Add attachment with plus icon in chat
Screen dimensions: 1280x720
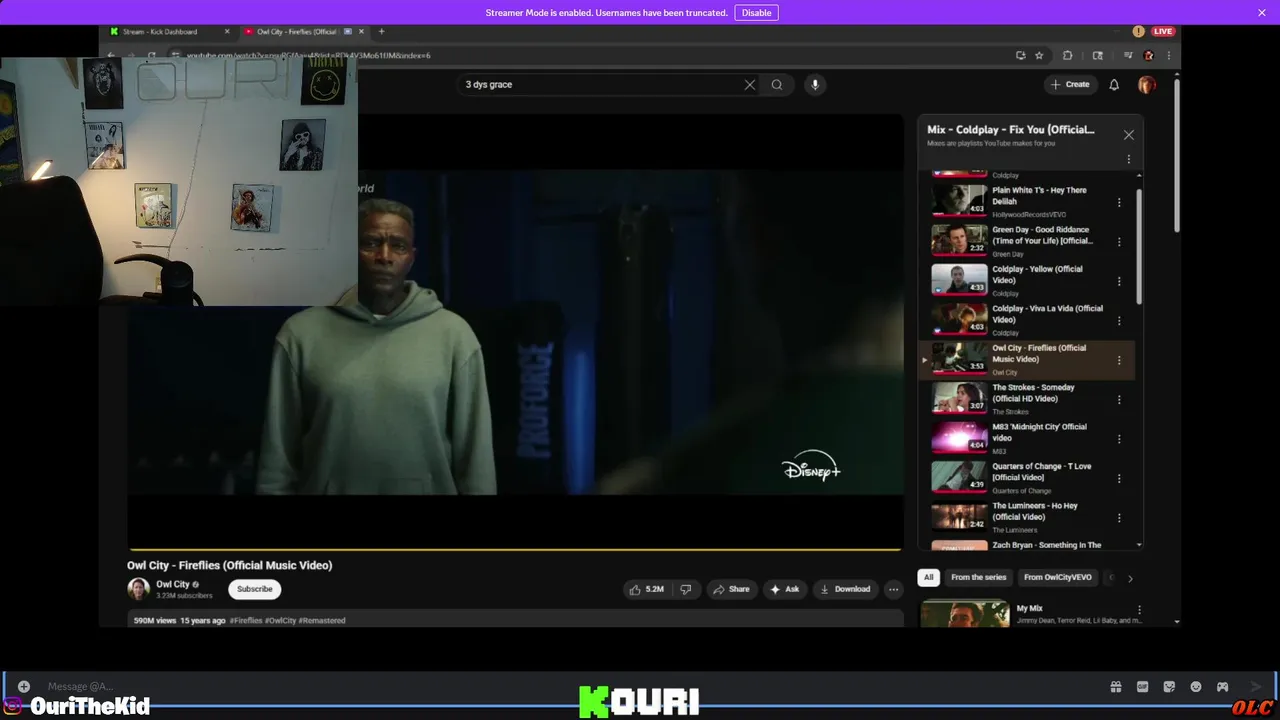(24, 686)
